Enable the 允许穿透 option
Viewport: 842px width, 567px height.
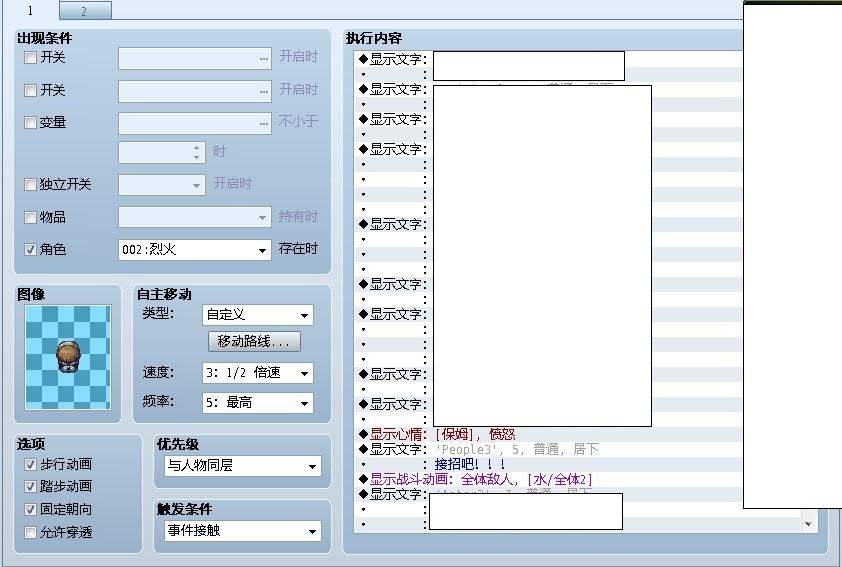click(x=31, y=532)
